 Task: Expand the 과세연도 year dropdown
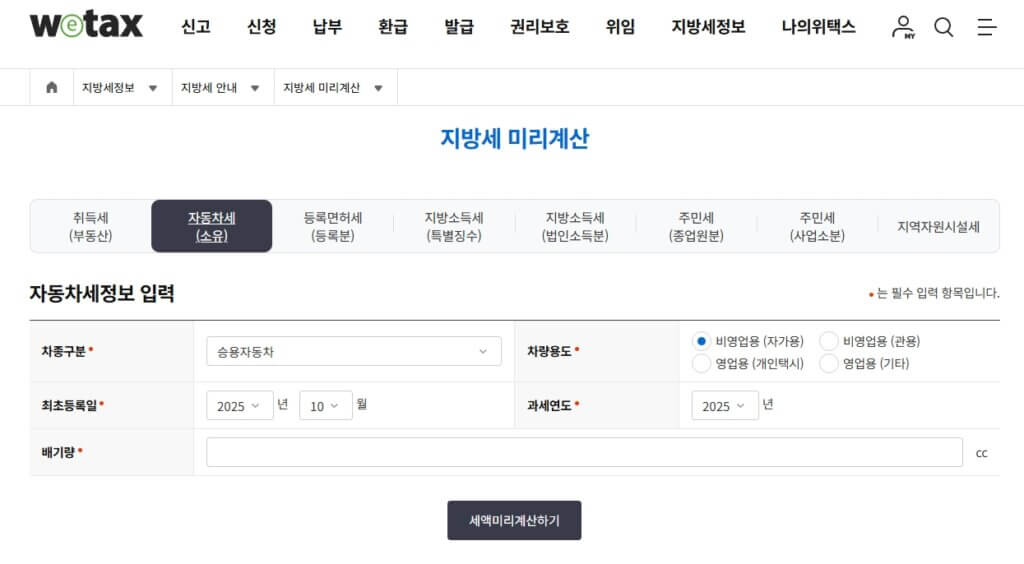(x=724, y=406)
